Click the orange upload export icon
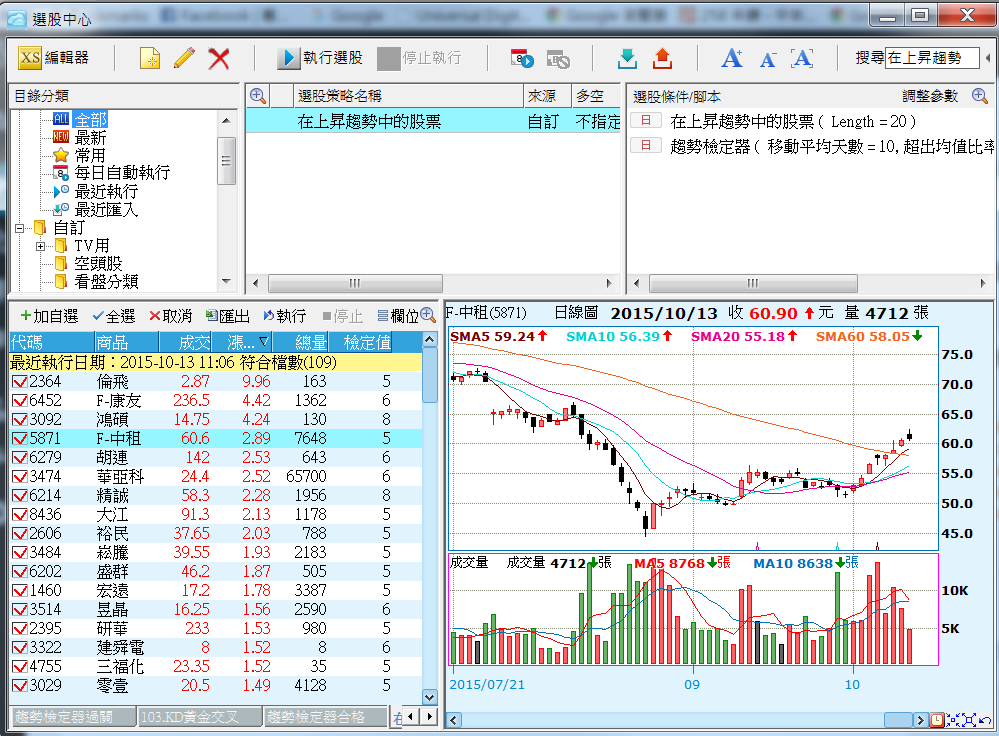The width and height of the screenshot is (999, 736). pyautogui.click(x=662, y=58)
